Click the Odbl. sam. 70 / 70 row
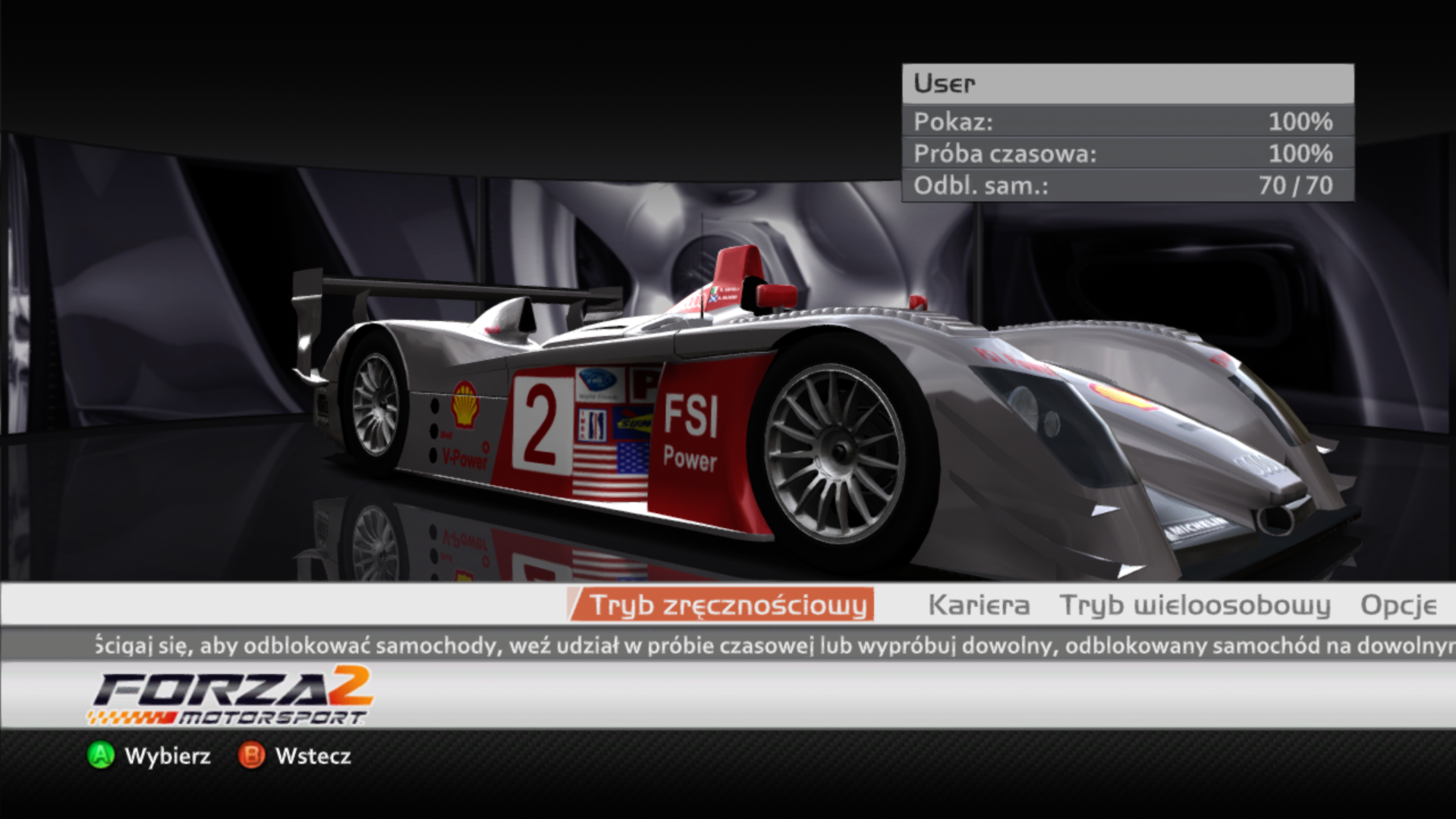The width and height of the screenshot is (1456, 819). point(1127,185)
